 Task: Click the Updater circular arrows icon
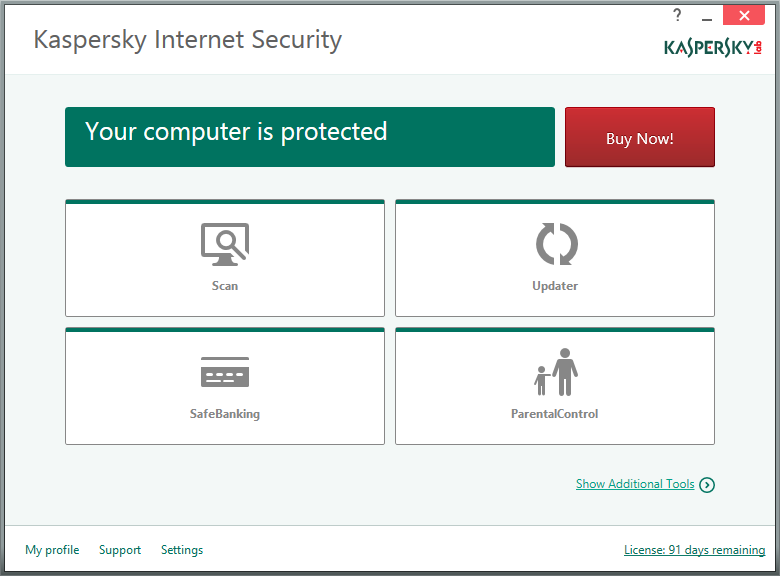[556, 244]
